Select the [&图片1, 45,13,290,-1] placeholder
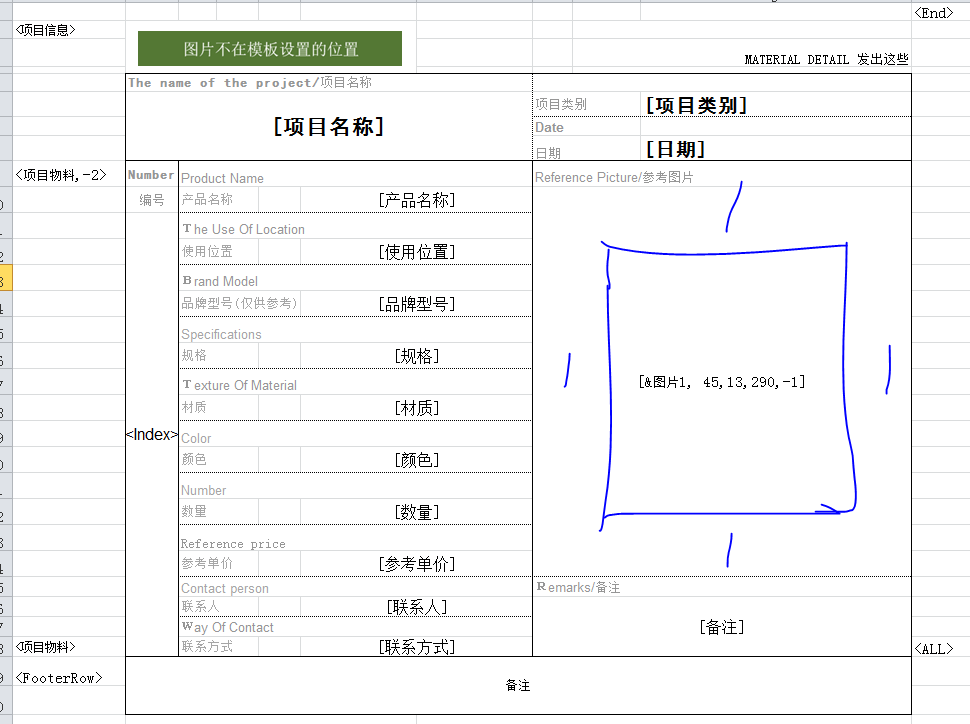The height and width of the screenshot is (724, 970). (721, 382)
